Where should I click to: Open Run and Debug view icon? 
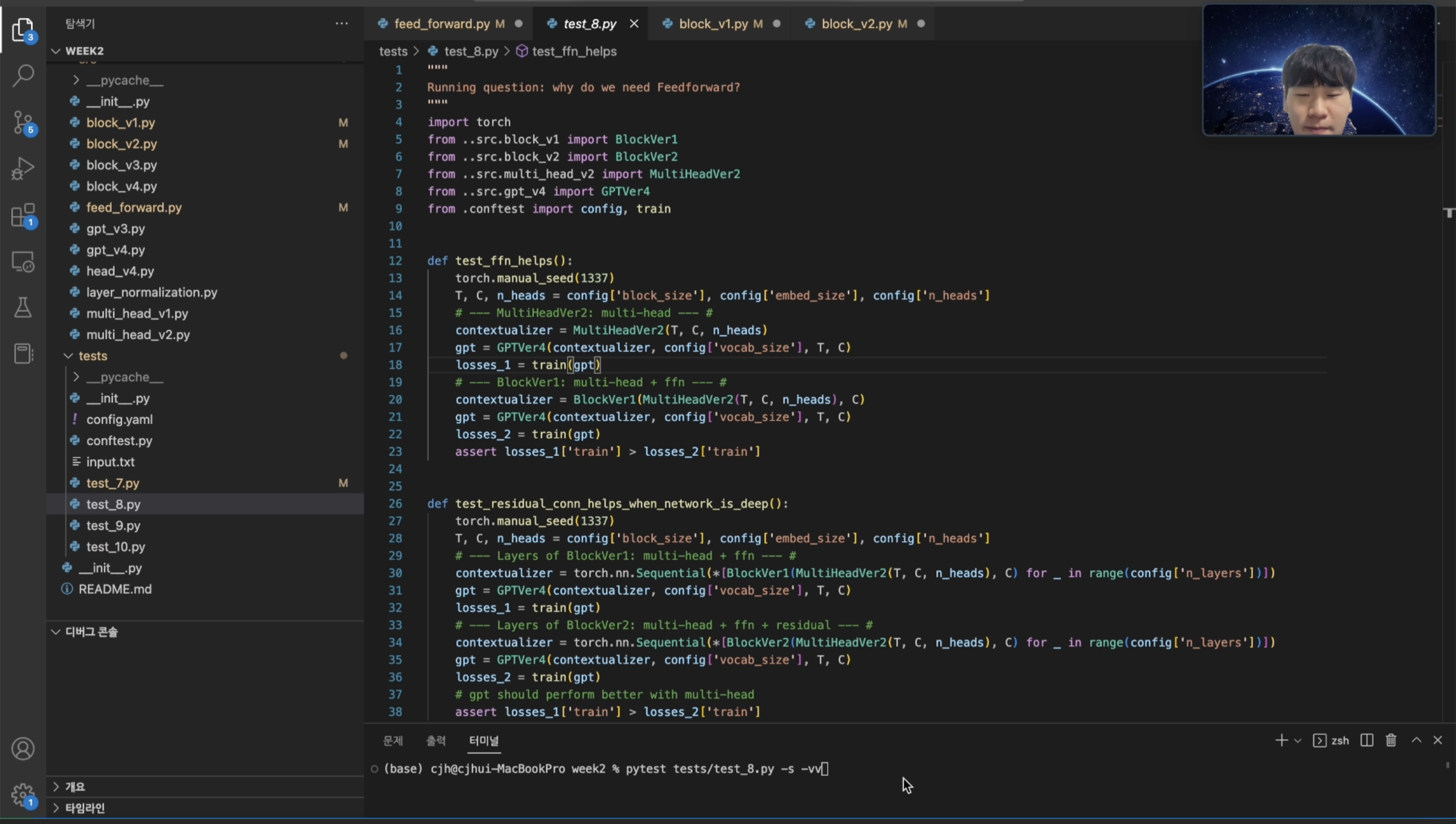[x=23, y=169]
